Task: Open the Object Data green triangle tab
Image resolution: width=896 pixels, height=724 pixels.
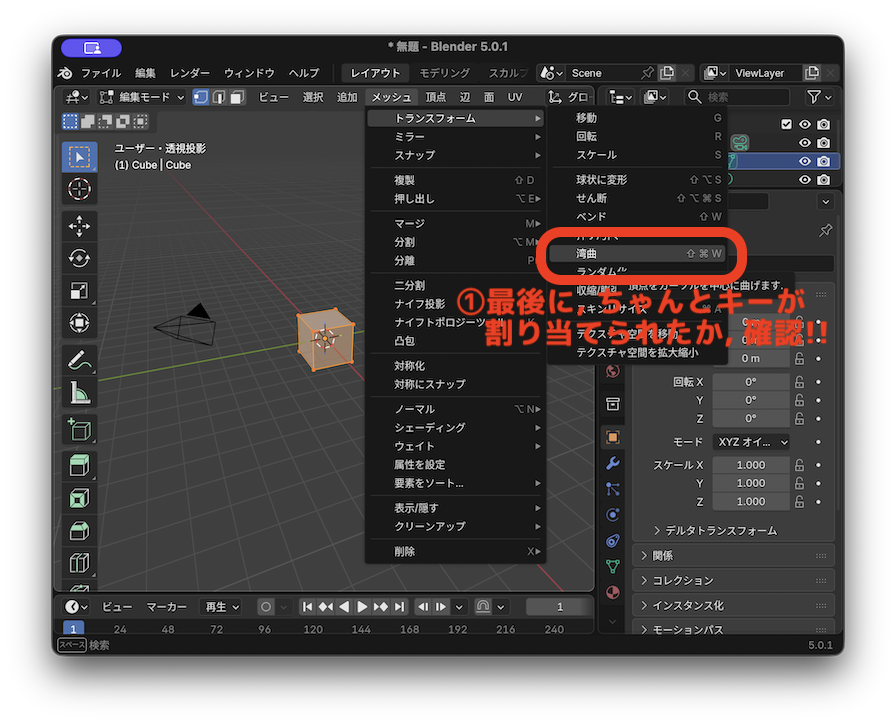Action: [613, 566]
